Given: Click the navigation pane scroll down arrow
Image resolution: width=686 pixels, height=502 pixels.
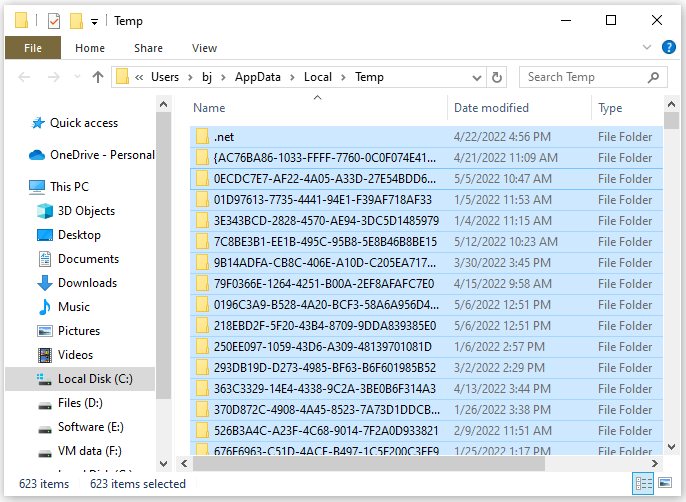Looking at the screenshot, I should (164, 463).
